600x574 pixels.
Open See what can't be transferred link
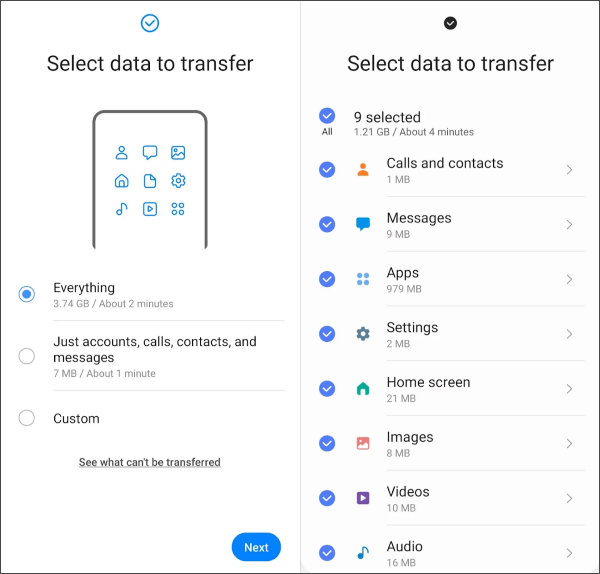coord(150,462)
